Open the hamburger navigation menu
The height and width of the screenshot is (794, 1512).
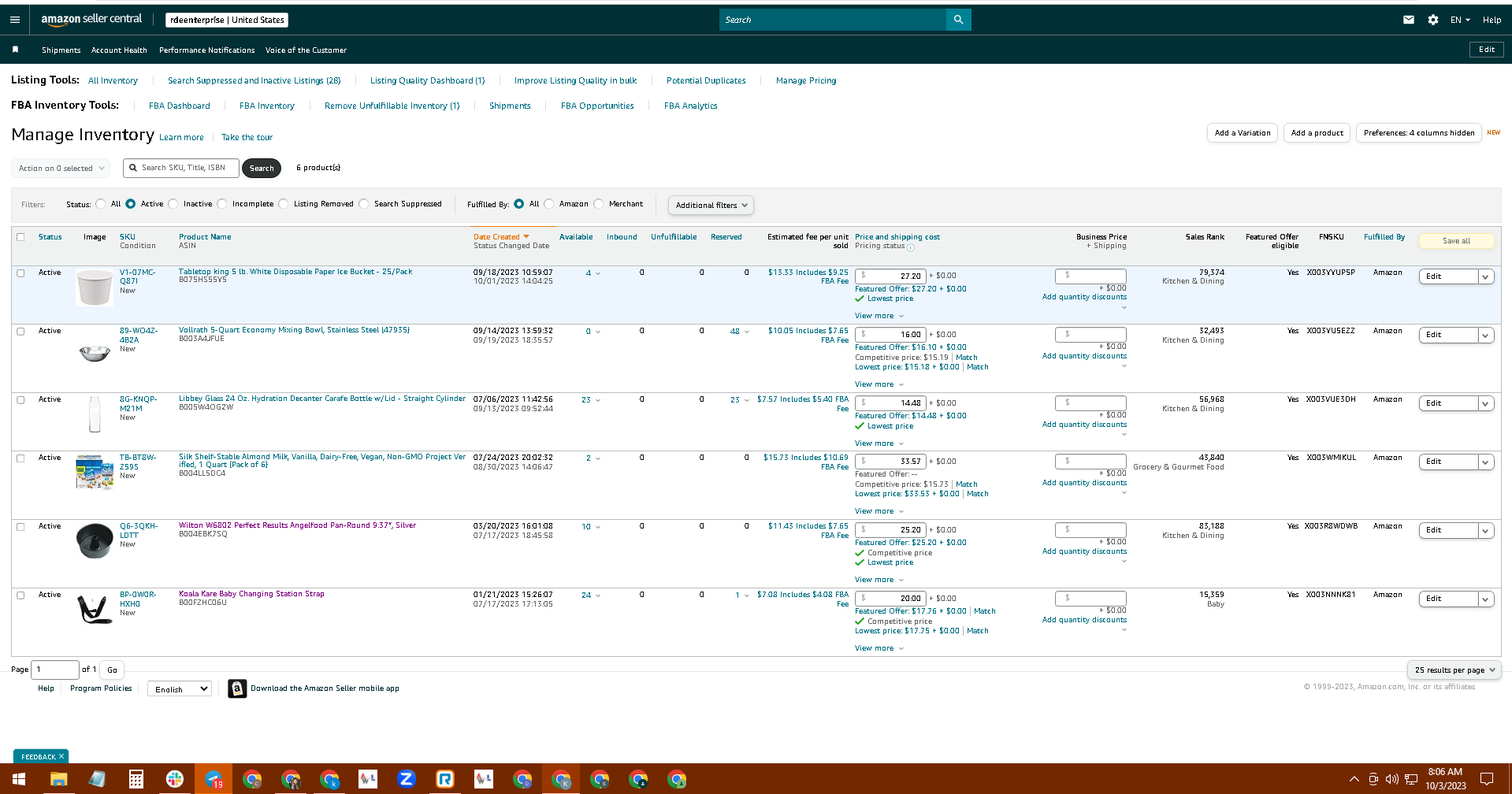[x=14, y=20]
